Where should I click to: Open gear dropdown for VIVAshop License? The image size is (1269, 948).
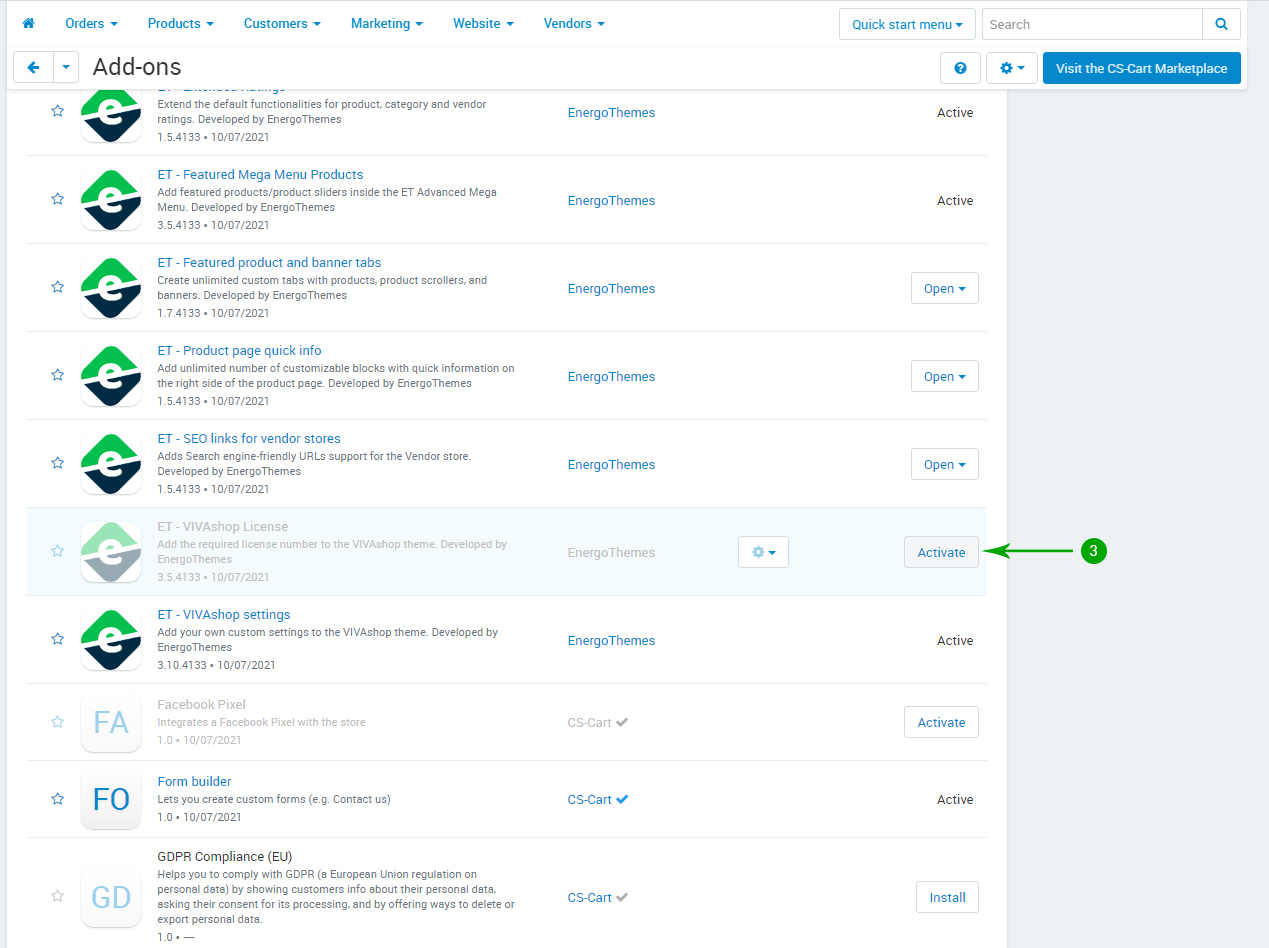pos(763,552)
